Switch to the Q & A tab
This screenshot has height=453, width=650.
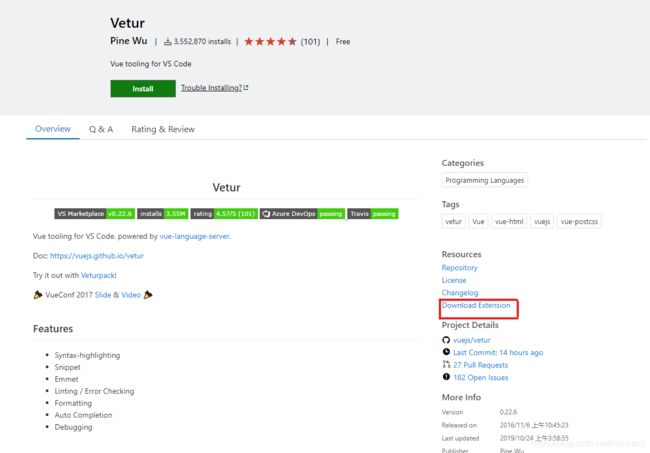pos(101,129)
